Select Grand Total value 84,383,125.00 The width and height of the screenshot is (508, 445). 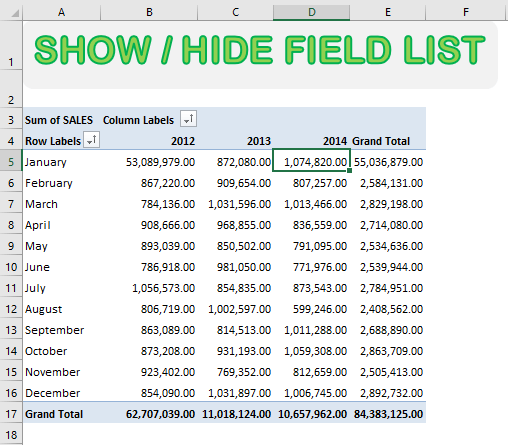tap(388, 414)
